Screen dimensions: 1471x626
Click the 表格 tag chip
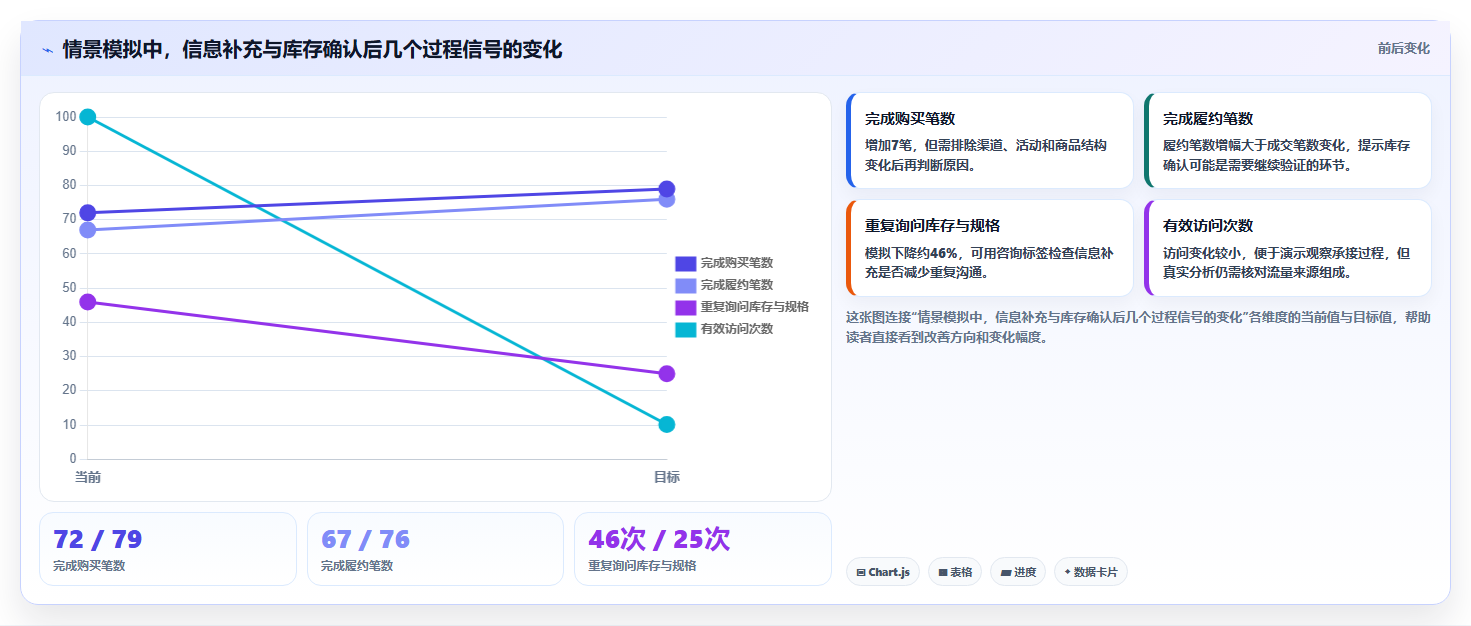[955, 572]
